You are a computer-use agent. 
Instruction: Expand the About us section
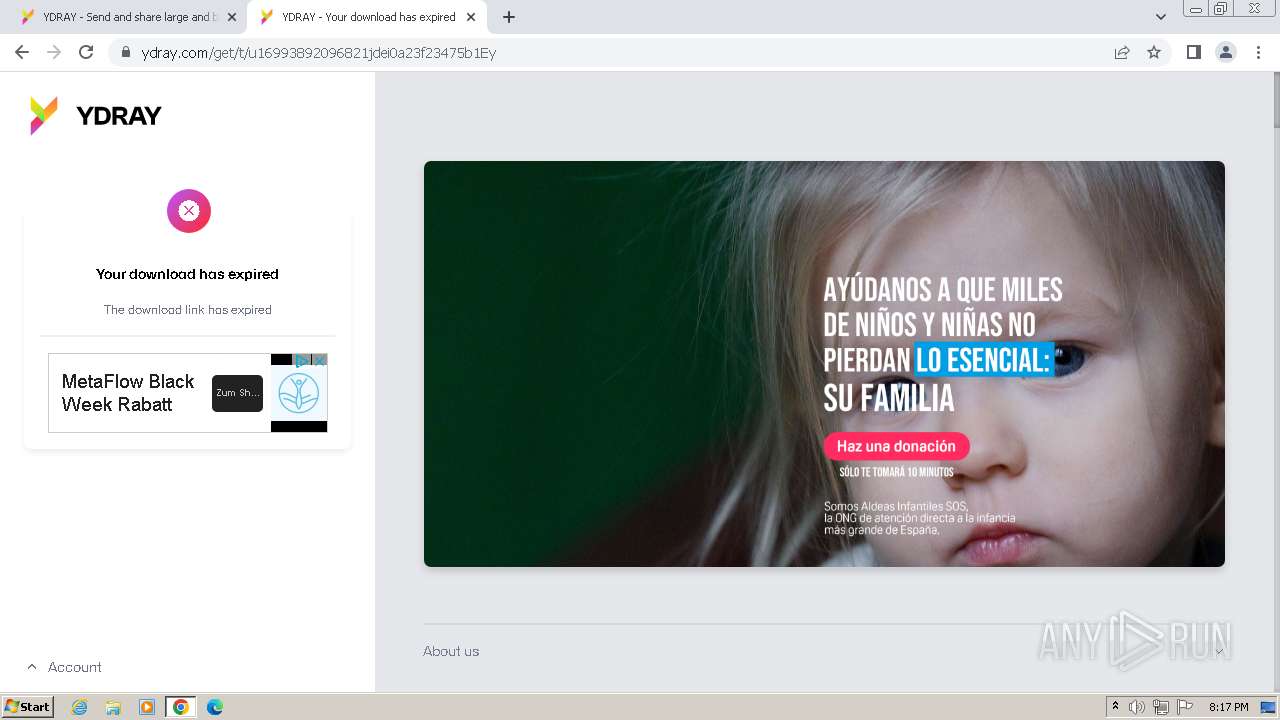pyautogui.click(x=824, y=651)
